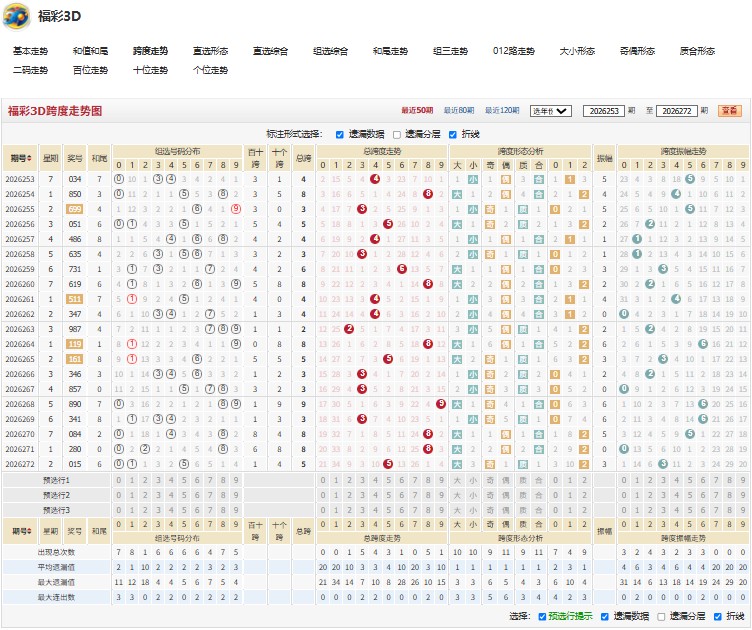
Task: Click the 最大连出数 statistics row label
Action: pos(56,597)
